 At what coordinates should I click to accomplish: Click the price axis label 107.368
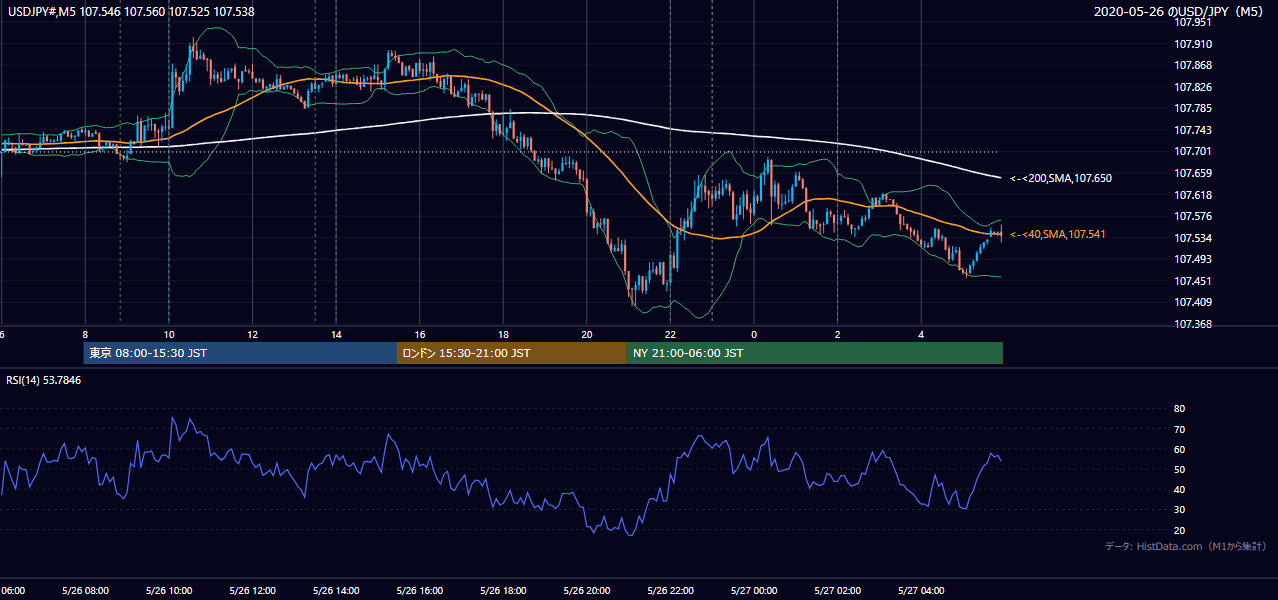point(1194,324)
